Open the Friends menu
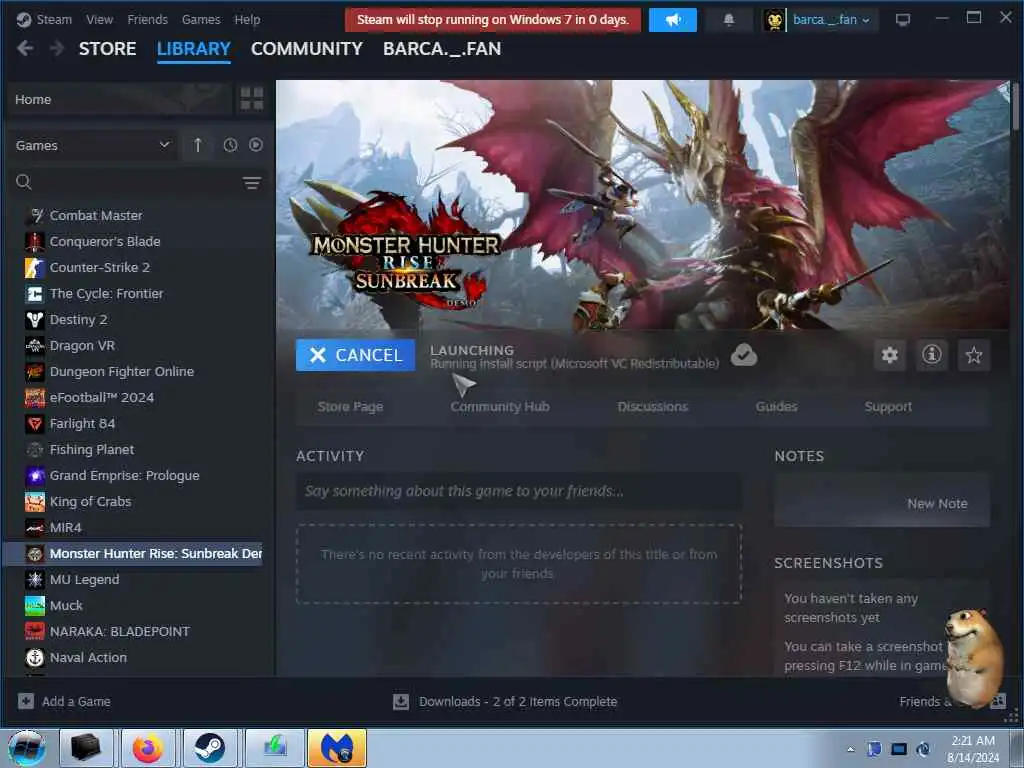The width and height of the screenshot is (1024, 768). [148, 20]
